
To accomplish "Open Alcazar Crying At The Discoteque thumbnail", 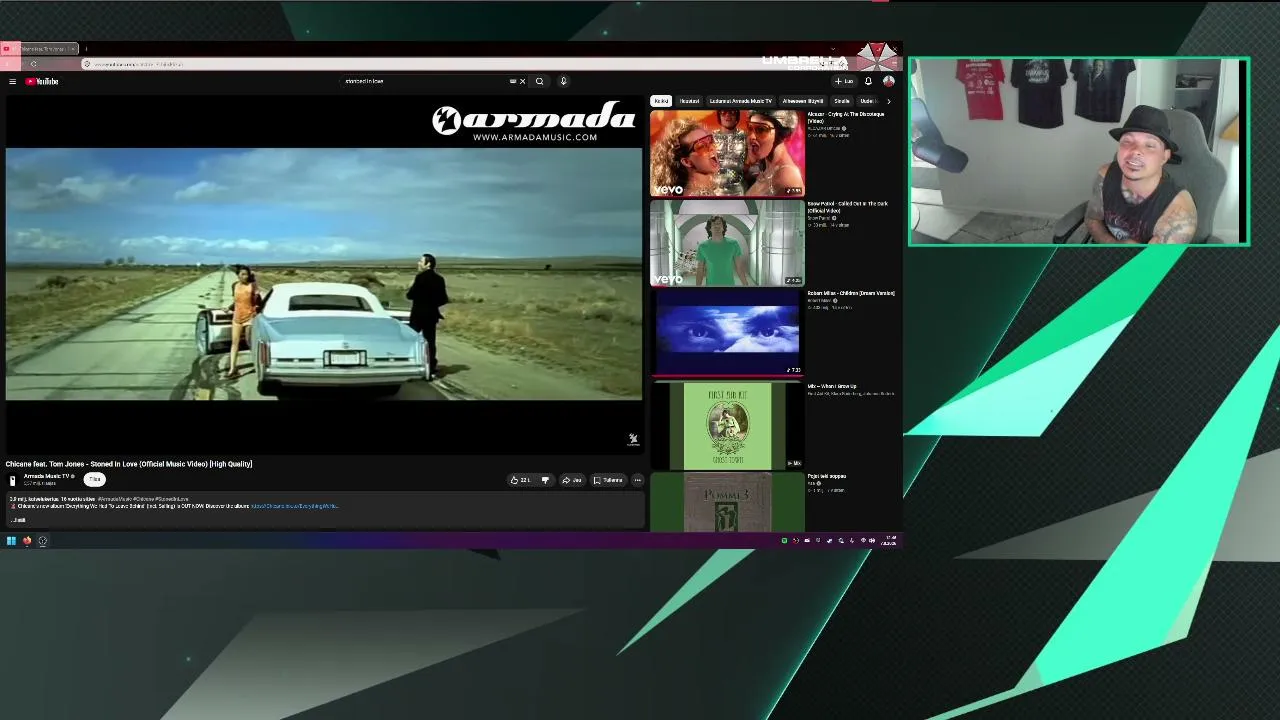I will [x=727, y=152].
